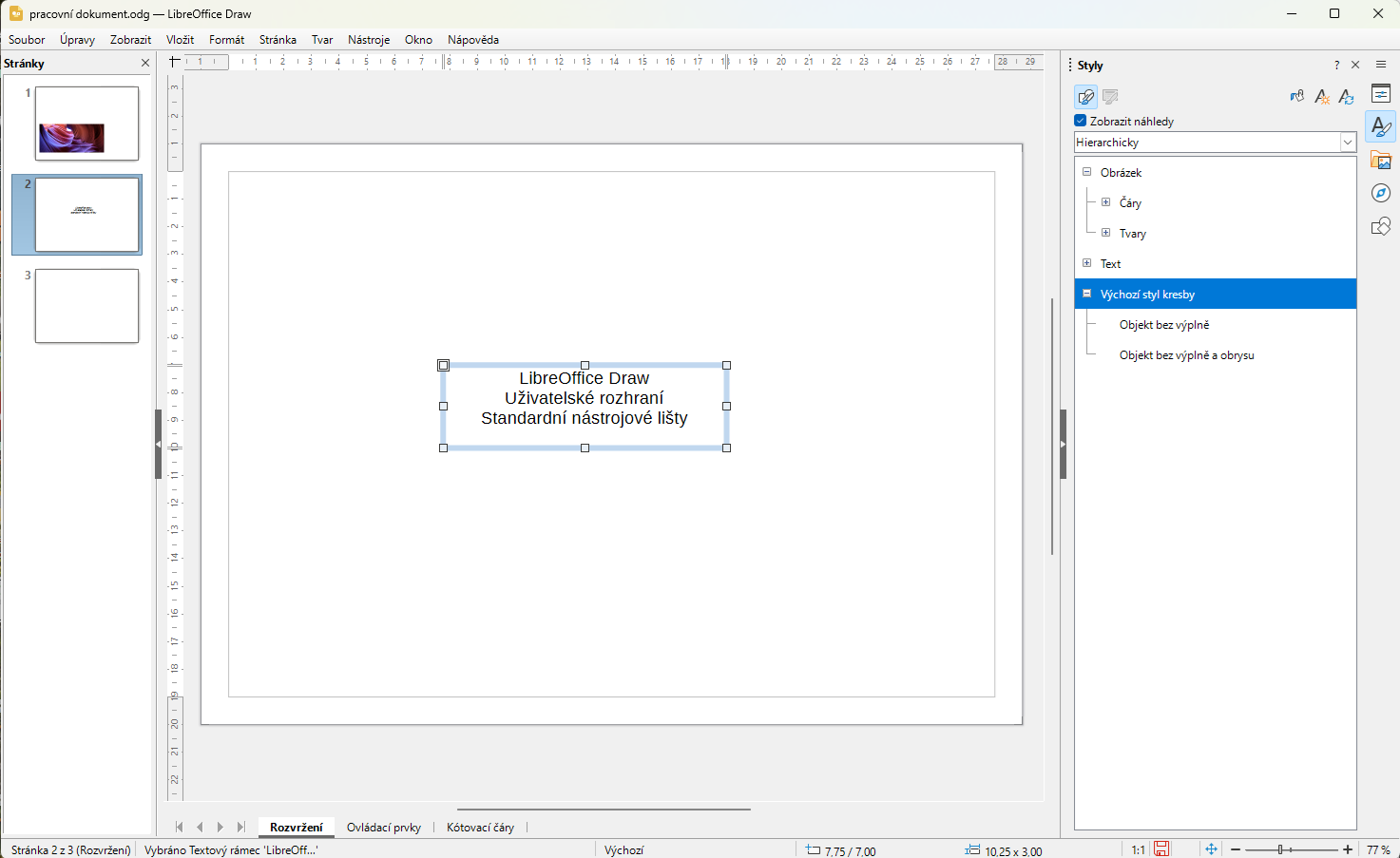Open the Vložit menu

click(180, 40)
